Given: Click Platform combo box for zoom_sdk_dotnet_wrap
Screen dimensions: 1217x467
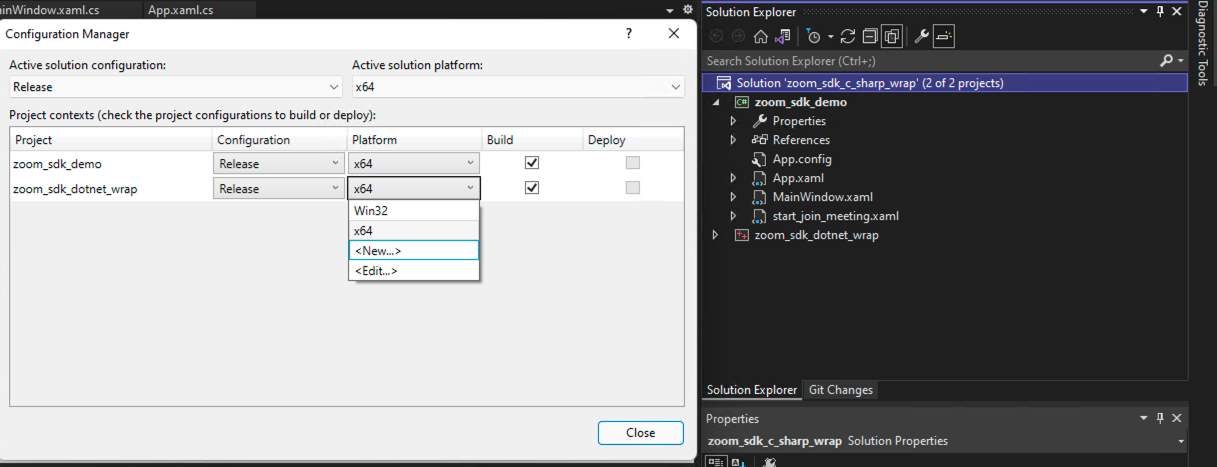Looking at the screenshot, I should 414,189.
